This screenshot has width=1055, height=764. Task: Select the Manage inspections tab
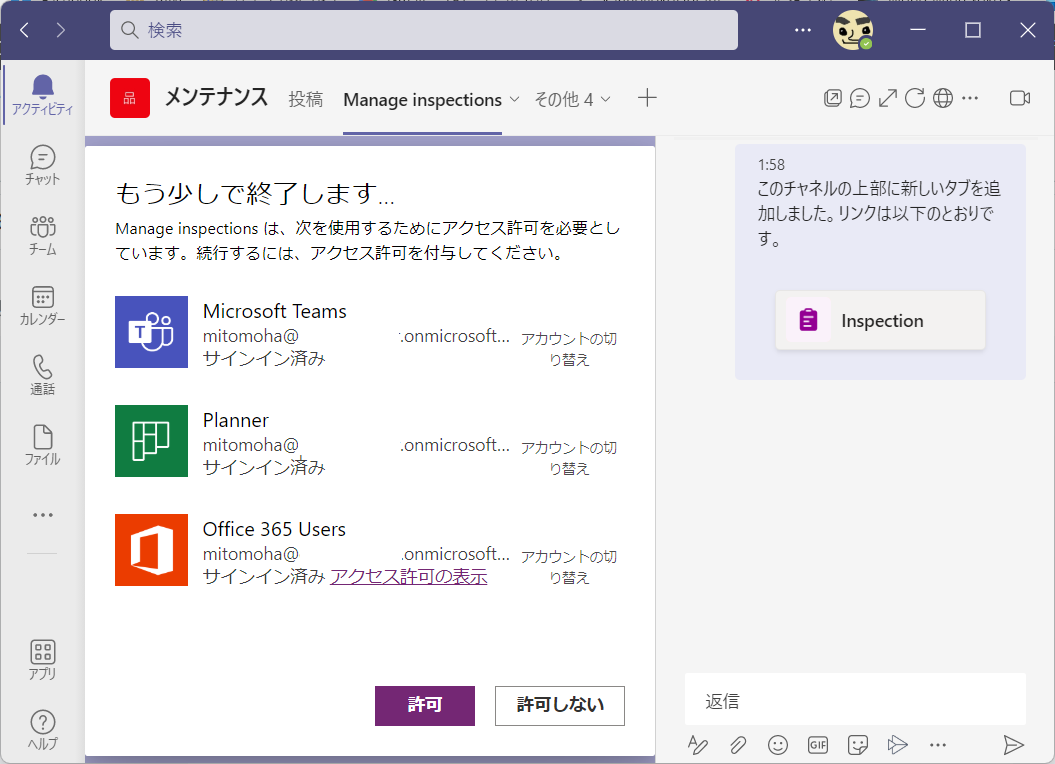pos(423,100)
